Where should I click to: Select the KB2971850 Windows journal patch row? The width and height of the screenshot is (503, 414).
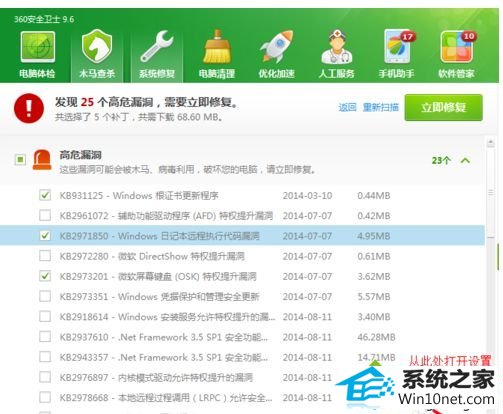coord(242,236)
